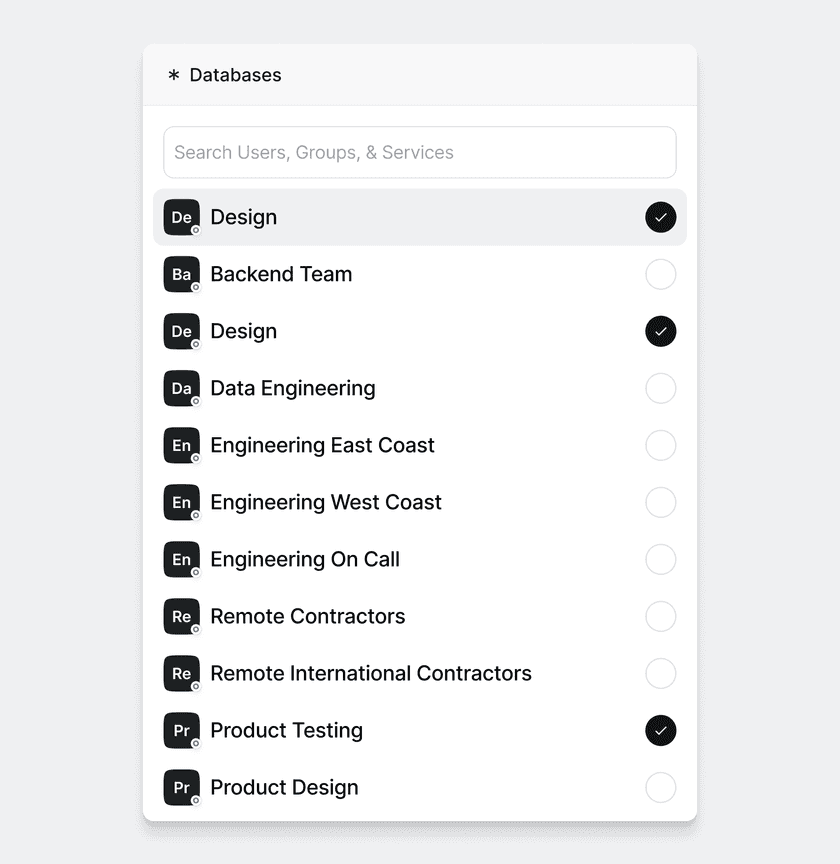840x864 pixels.
Task: Pick the Remote Contractors list item label
Action: coord(307,616)
